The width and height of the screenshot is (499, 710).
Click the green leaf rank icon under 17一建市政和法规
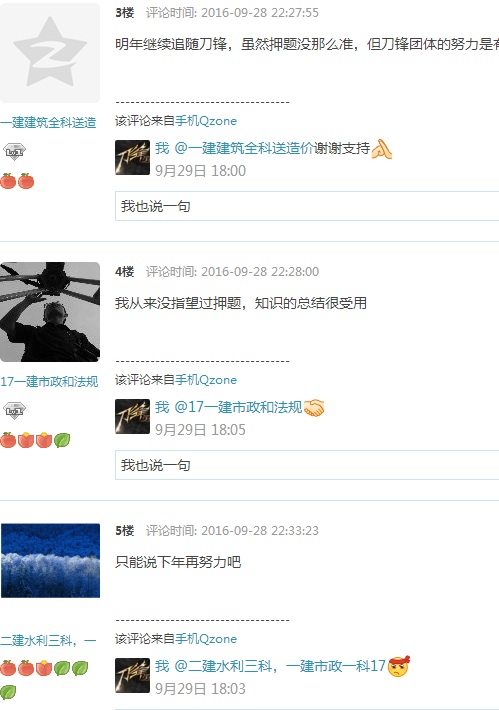pyautogui.click(x=62, y=440)
